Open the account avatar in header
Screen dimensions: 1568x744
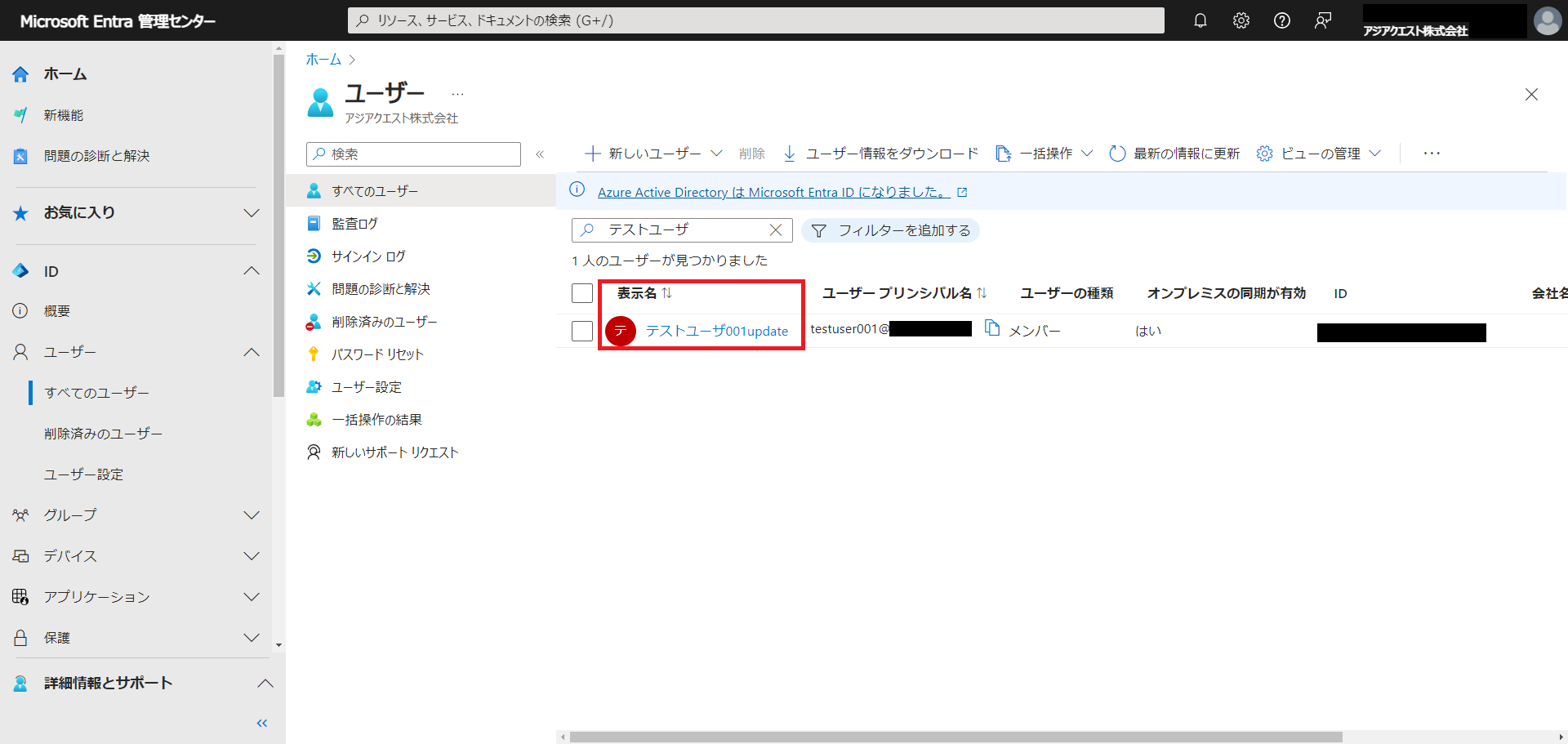1547,20
